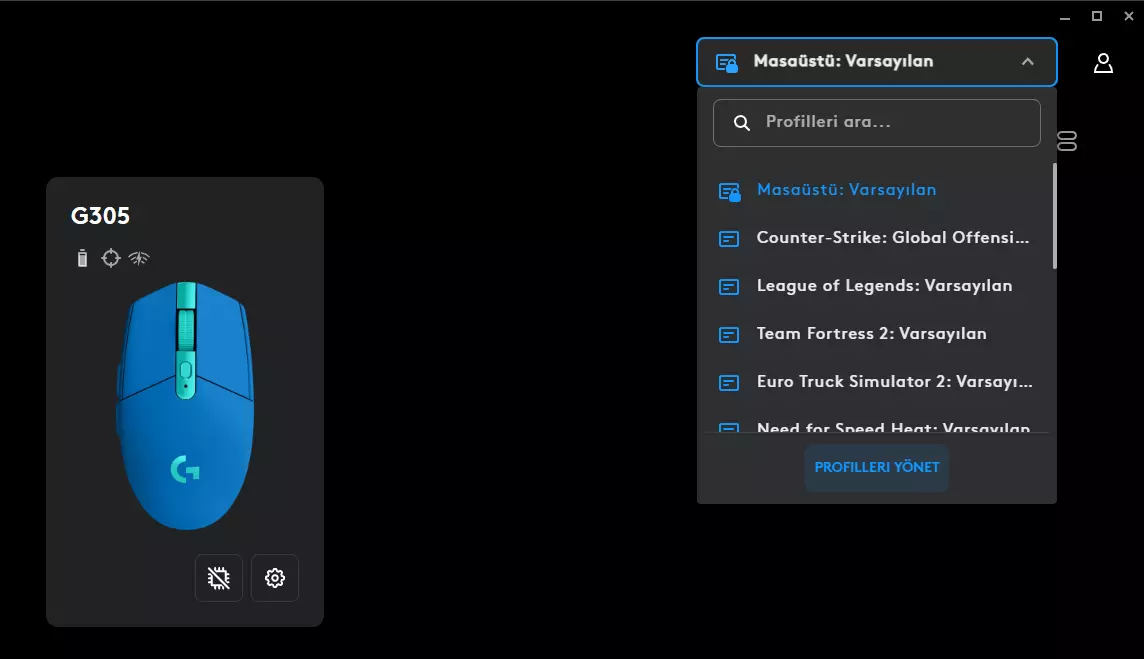1144x659 pixels.
Task: Click profile icon next to Euro Truck Simulator 2
Action: 729,382
